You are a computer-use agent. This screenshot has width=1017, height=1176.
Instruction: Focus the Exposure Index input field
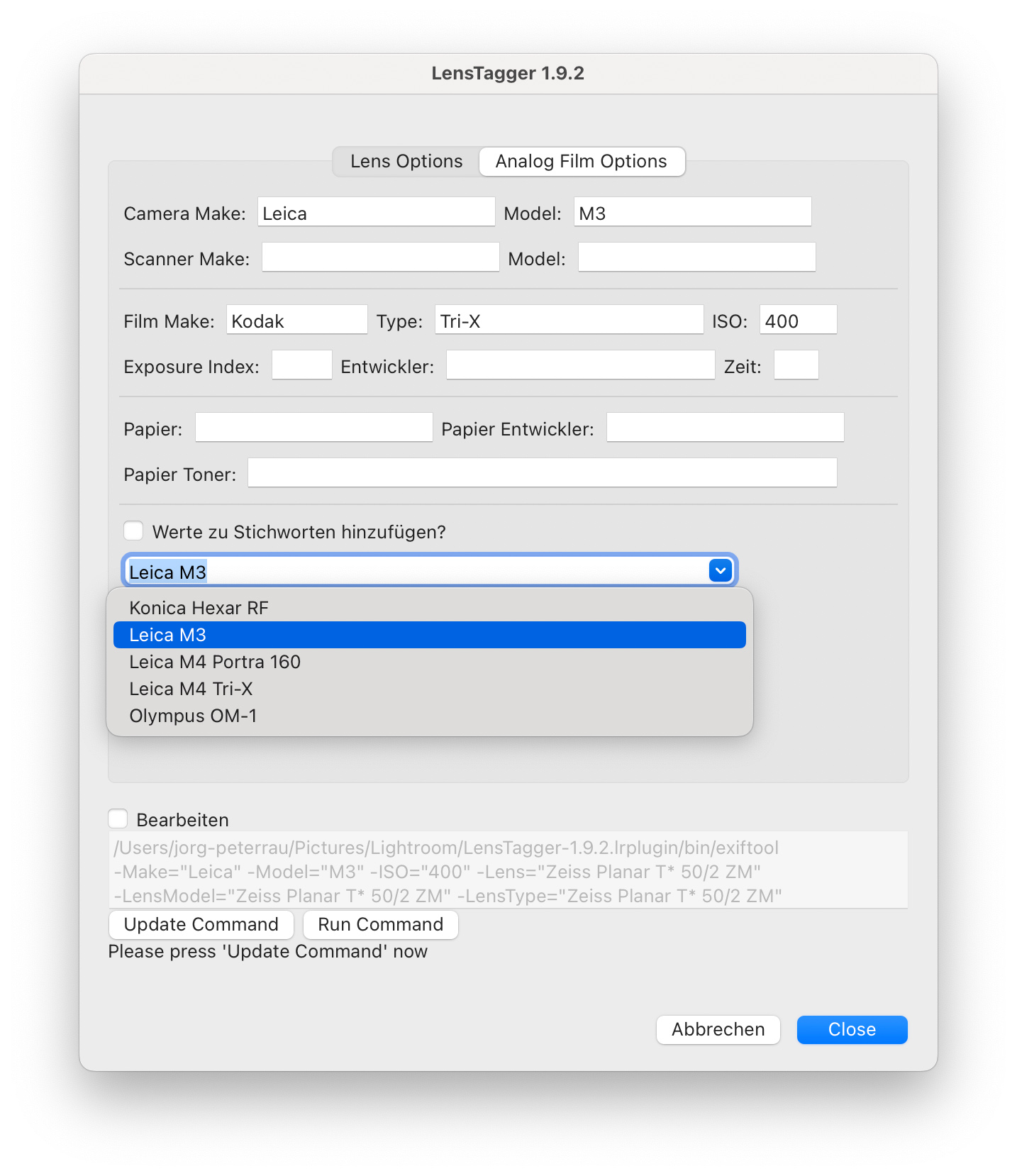[x=301, y=365]
